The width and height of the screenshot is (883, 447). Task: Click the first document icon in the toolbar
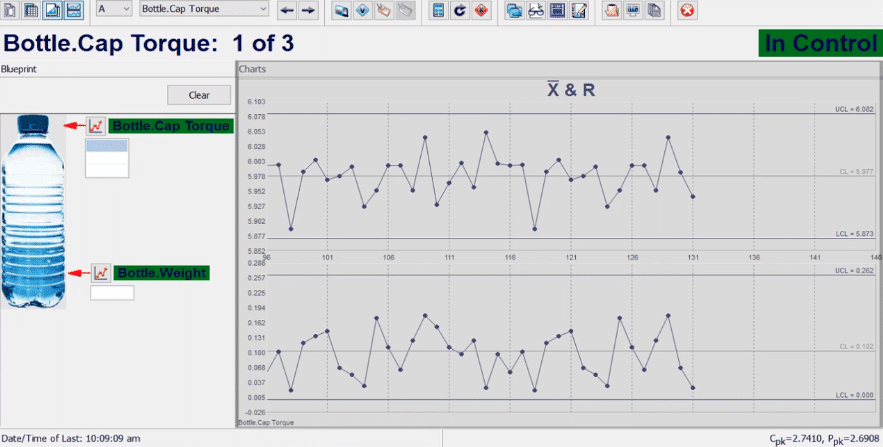click(11, 10)
